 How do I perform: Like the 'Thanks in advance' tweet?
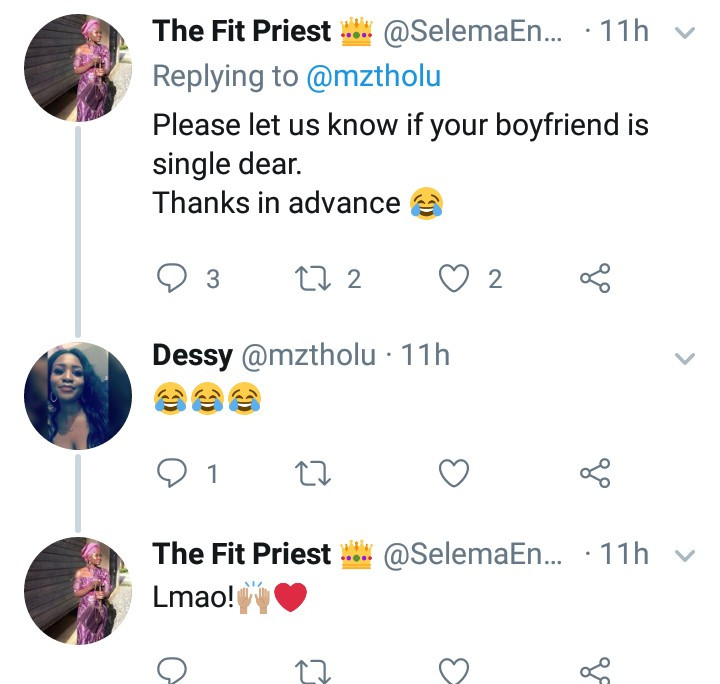point(455,279)
